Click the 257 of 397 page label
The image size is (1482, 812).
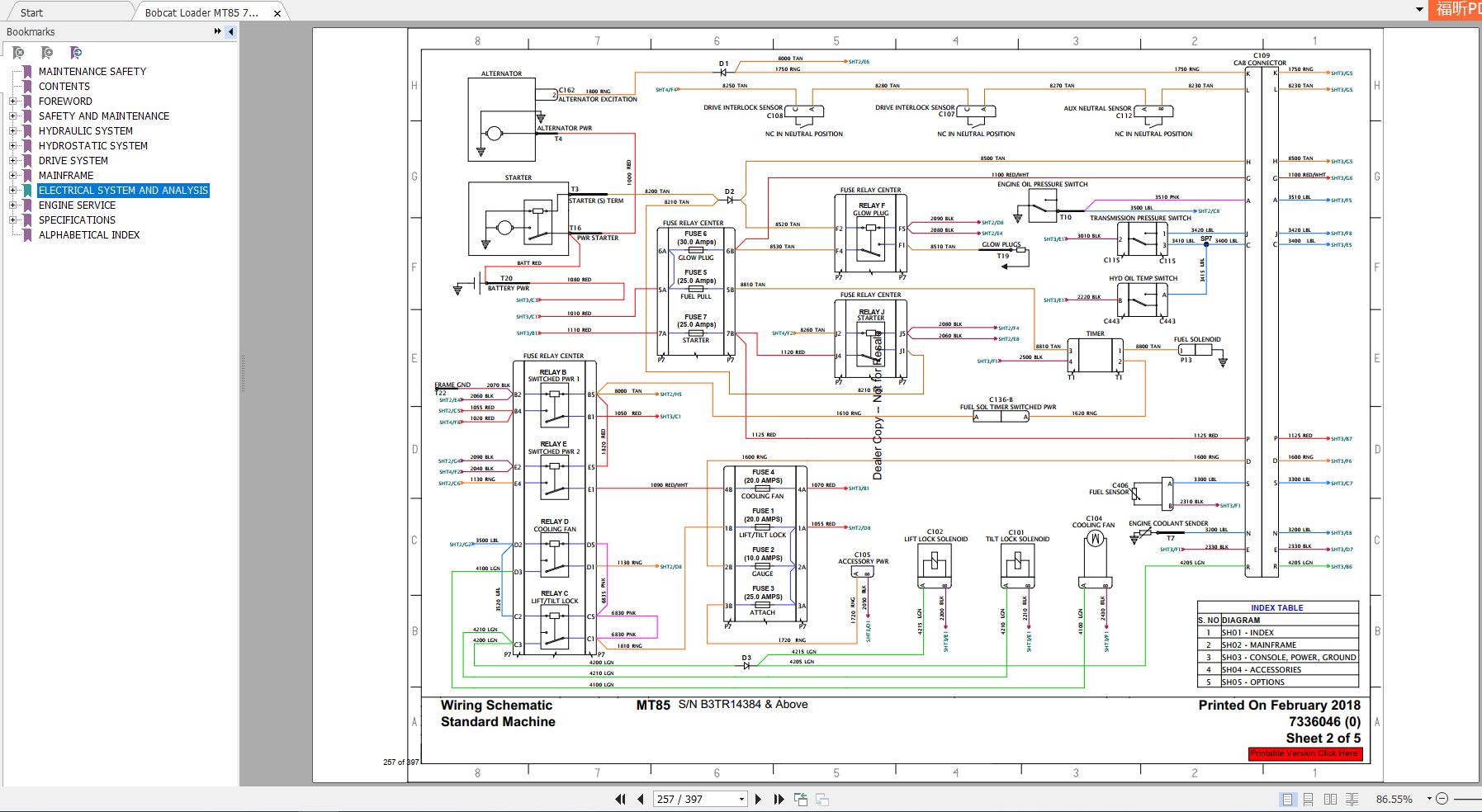[x=400, y=762]
